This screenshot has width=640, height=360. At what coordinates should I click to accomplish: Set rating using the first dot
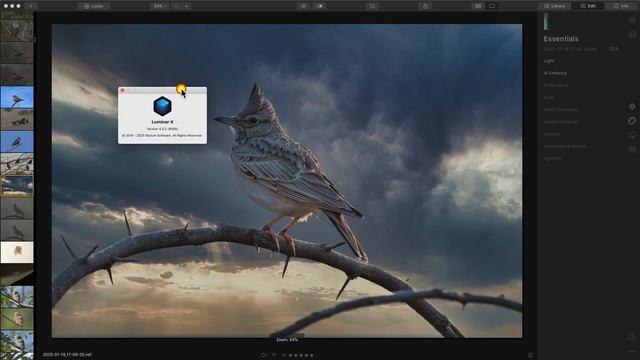[x=291, y=355]
